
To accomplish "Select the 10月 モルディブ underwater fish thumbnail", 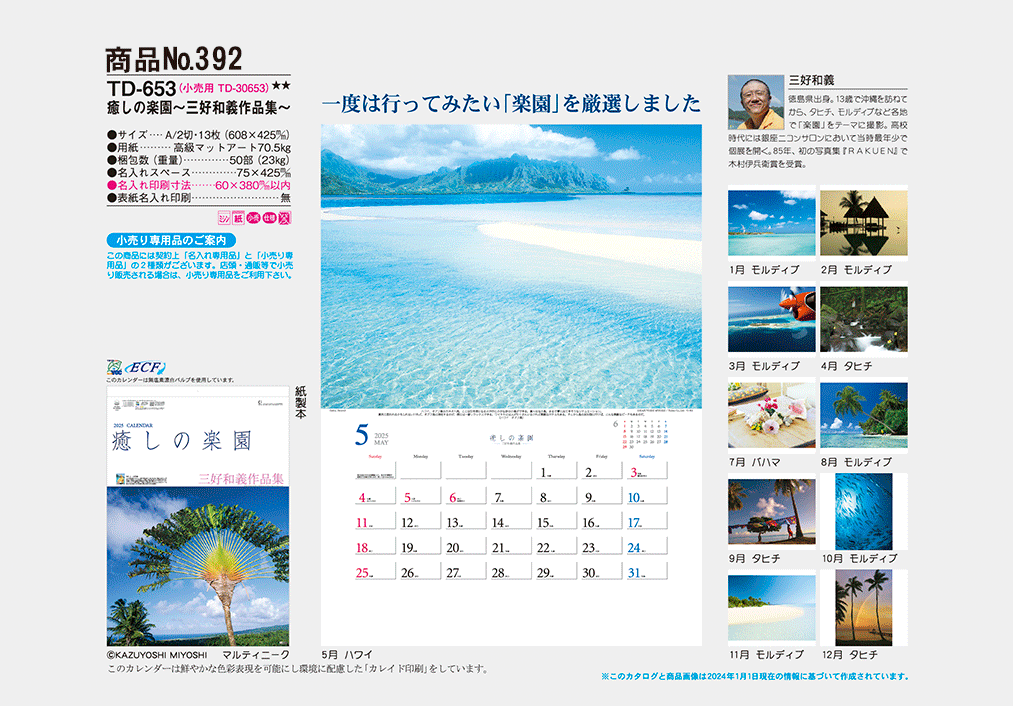I will click(863, 512).
